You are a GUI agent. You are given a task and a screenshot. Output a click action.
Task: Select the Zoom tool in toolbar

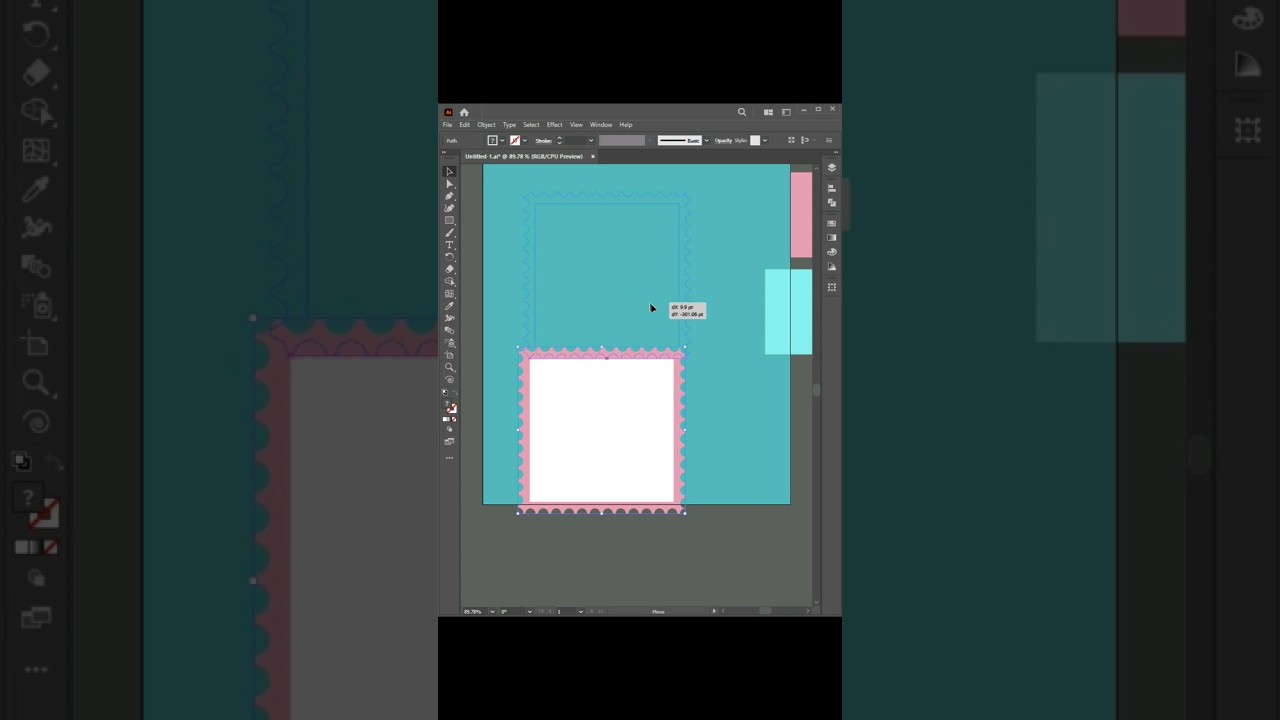[449, 367]
